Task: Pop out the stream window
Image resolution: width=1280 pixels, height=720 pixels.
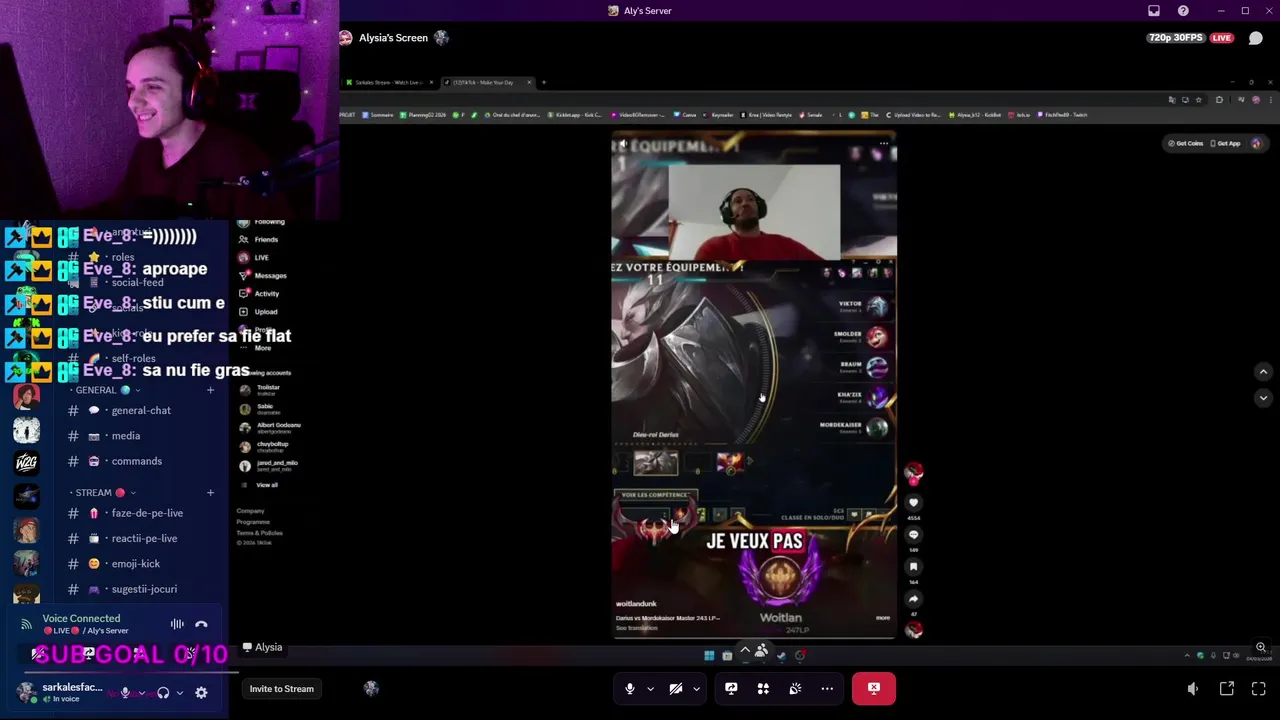Action: (x=1227, y=689)
